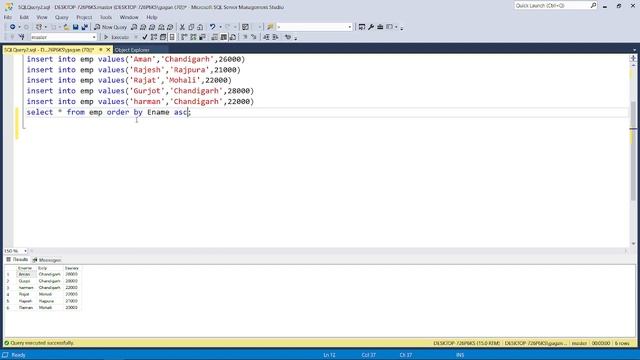The image size is (640, 360).
Task: Switch to the Messages tab
Action: [47, 260]
